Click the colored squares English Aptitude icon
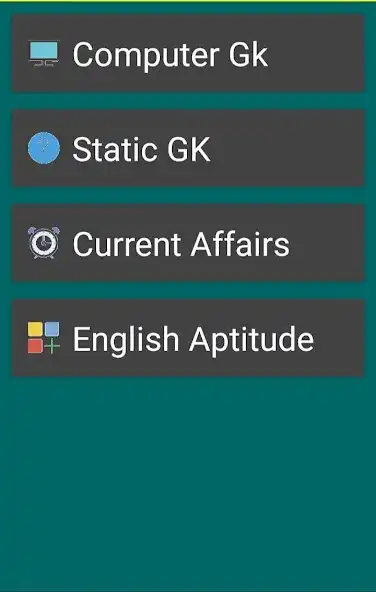 coord(44,338)
